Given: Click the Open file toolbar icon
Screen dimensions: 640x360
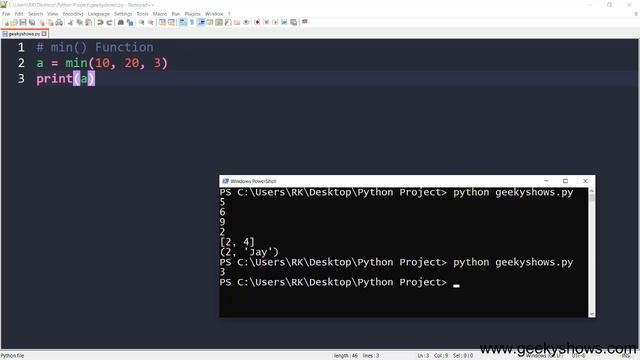Looking at the screenshot, I should pos(14,22).
